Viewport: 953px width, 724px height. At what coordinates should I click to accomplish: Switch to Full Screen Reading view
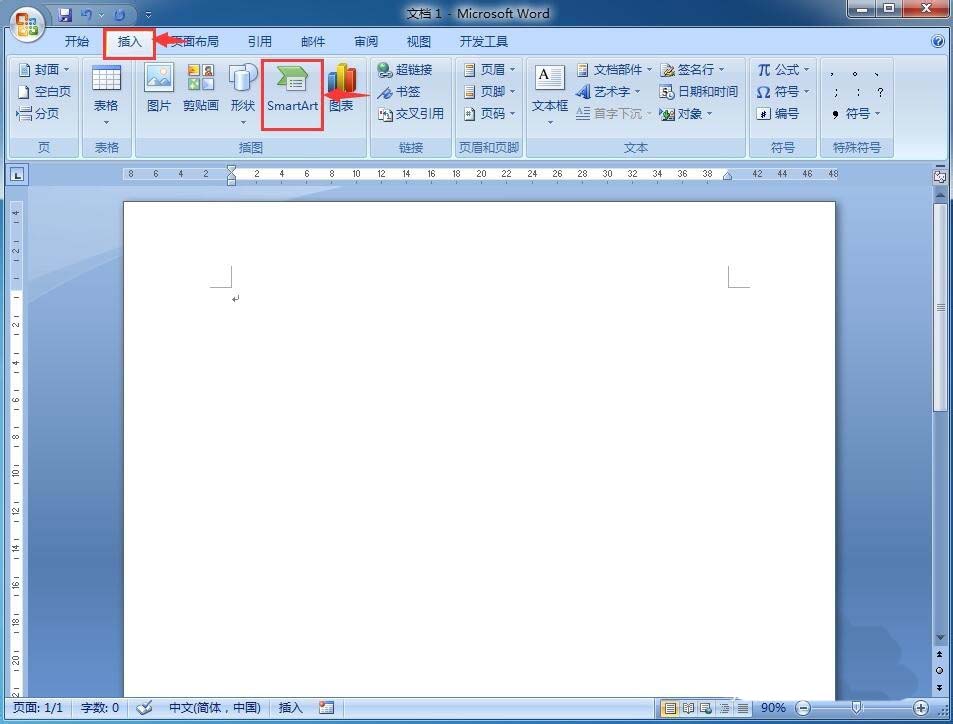point(688,708)
